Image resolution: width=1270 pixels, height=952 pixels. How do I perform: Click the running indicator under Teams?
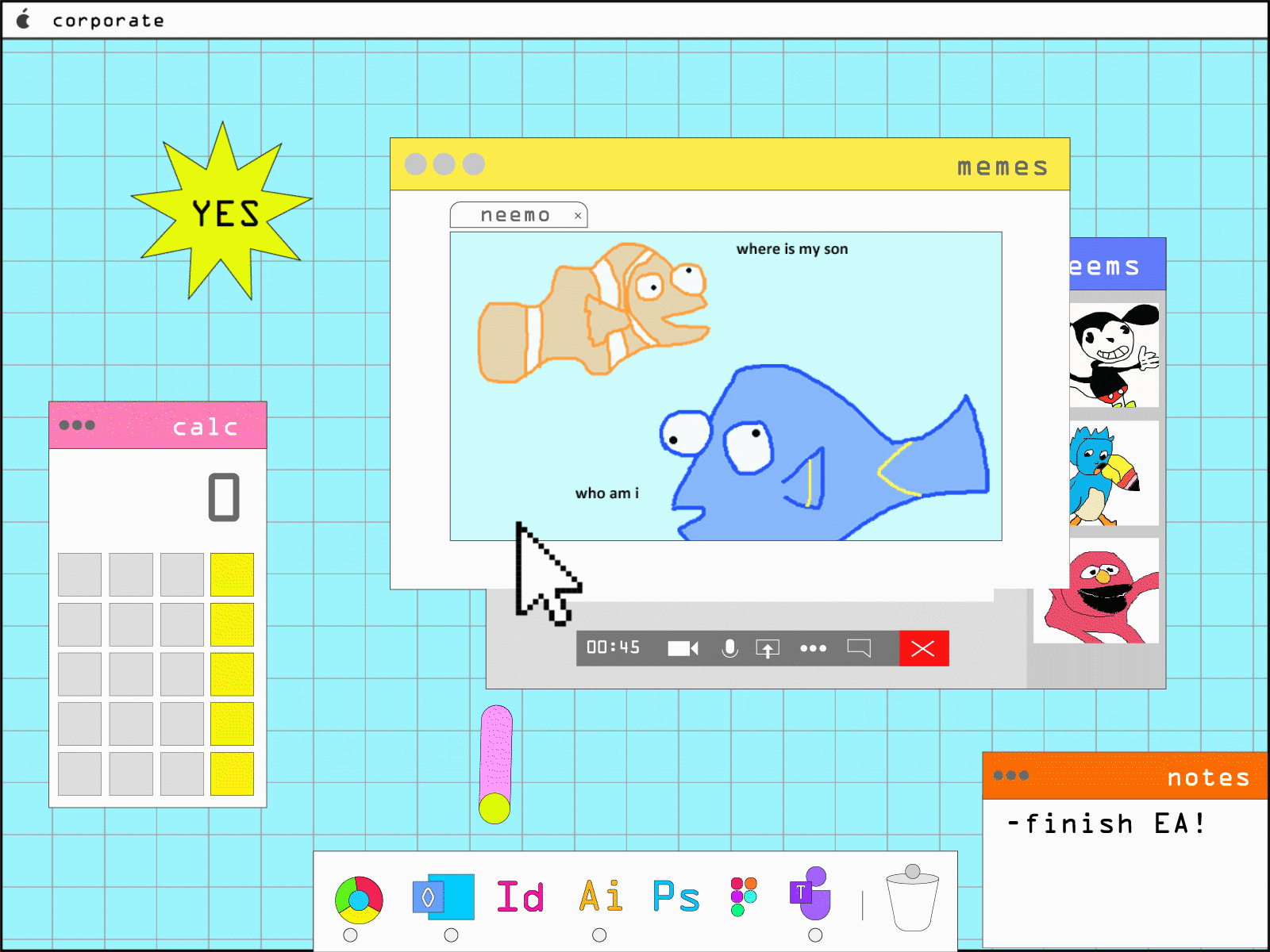815,935
